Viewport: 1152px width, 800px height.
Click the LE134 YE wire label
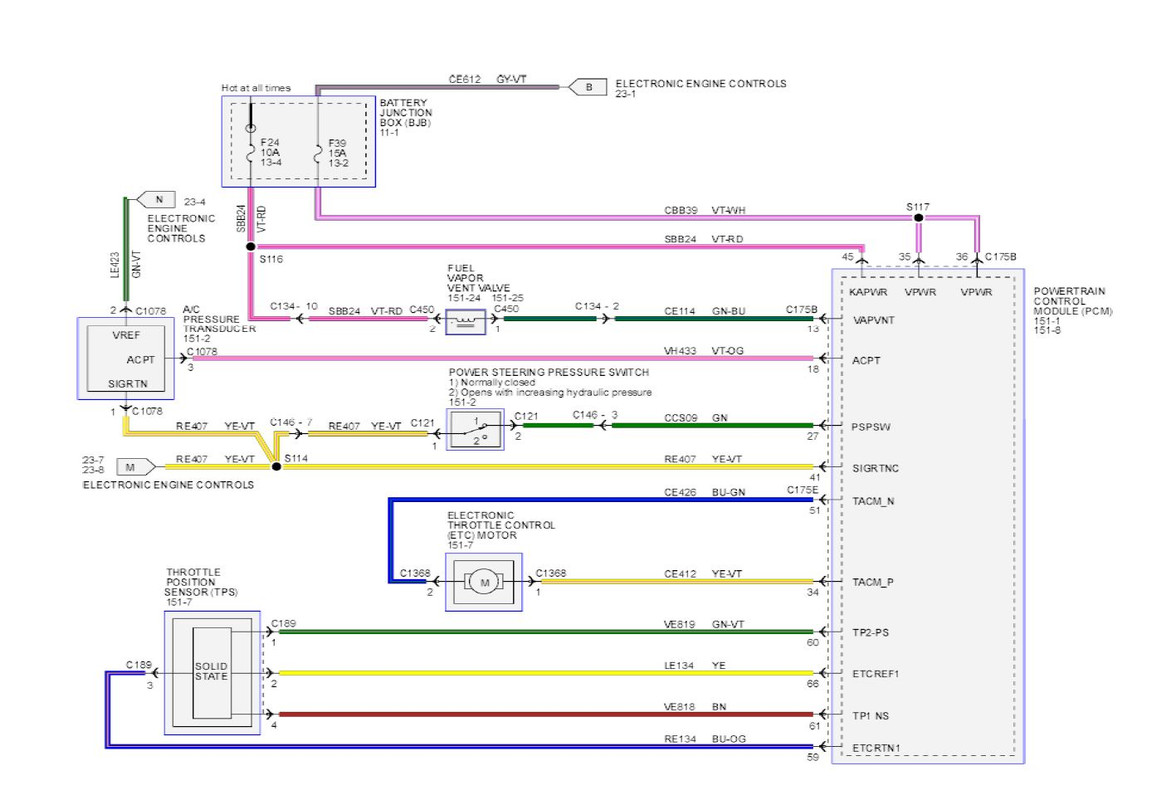pos(694,666)
